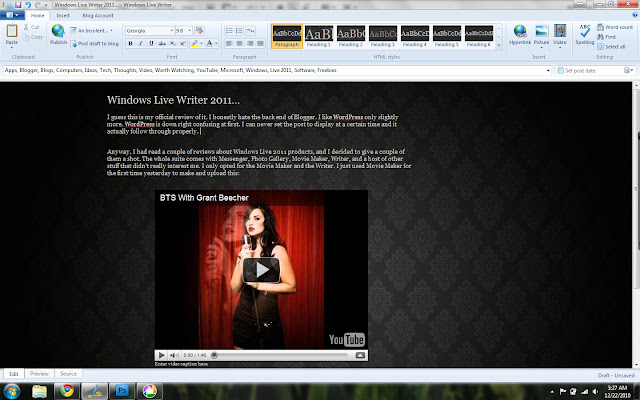Align paragraph text right
Viewport: 640px width, 400px height.
(249, 43)
